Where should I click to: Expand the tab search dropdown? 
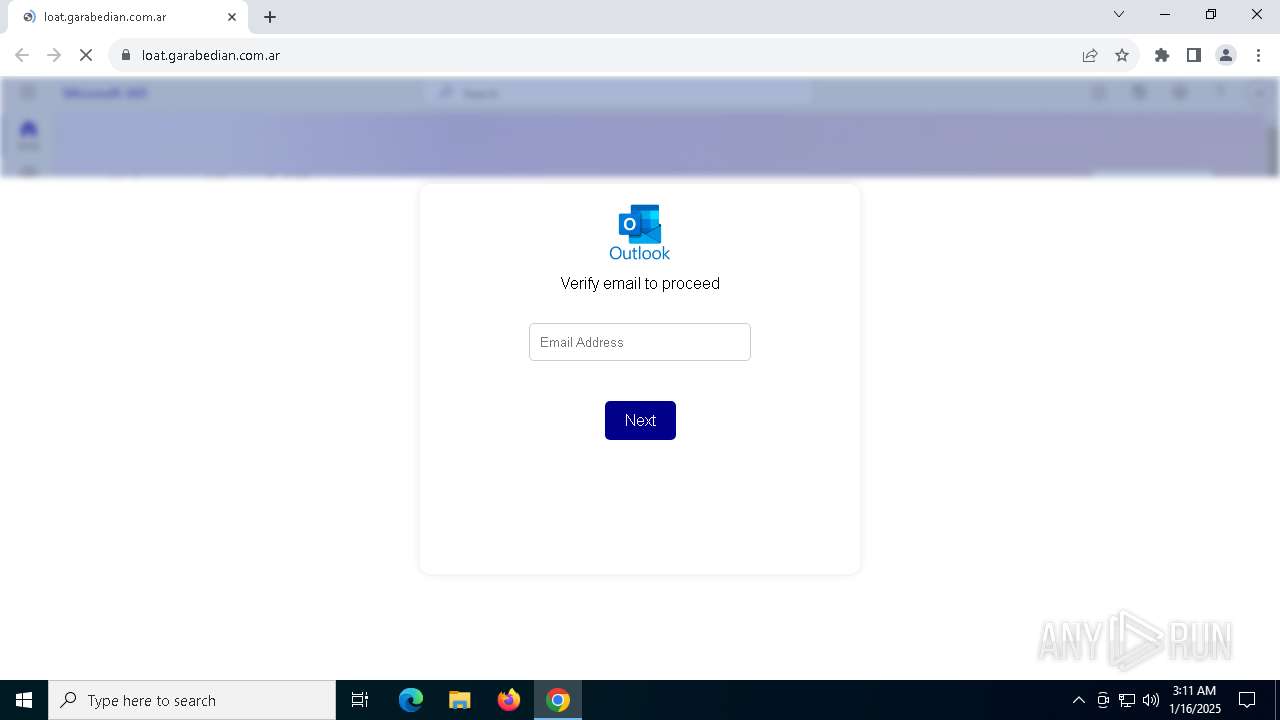click(1119, 14)
